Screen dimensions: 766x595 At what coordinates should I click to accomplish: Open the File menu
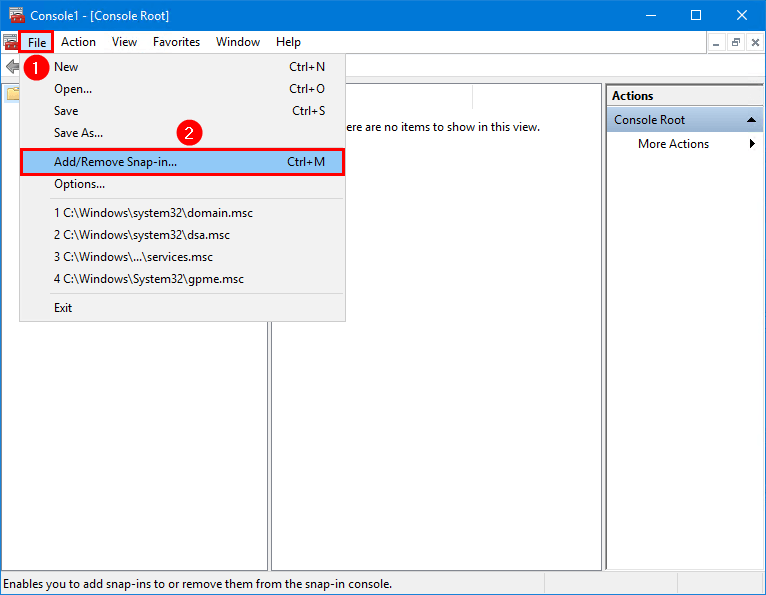tap(37, 42)
